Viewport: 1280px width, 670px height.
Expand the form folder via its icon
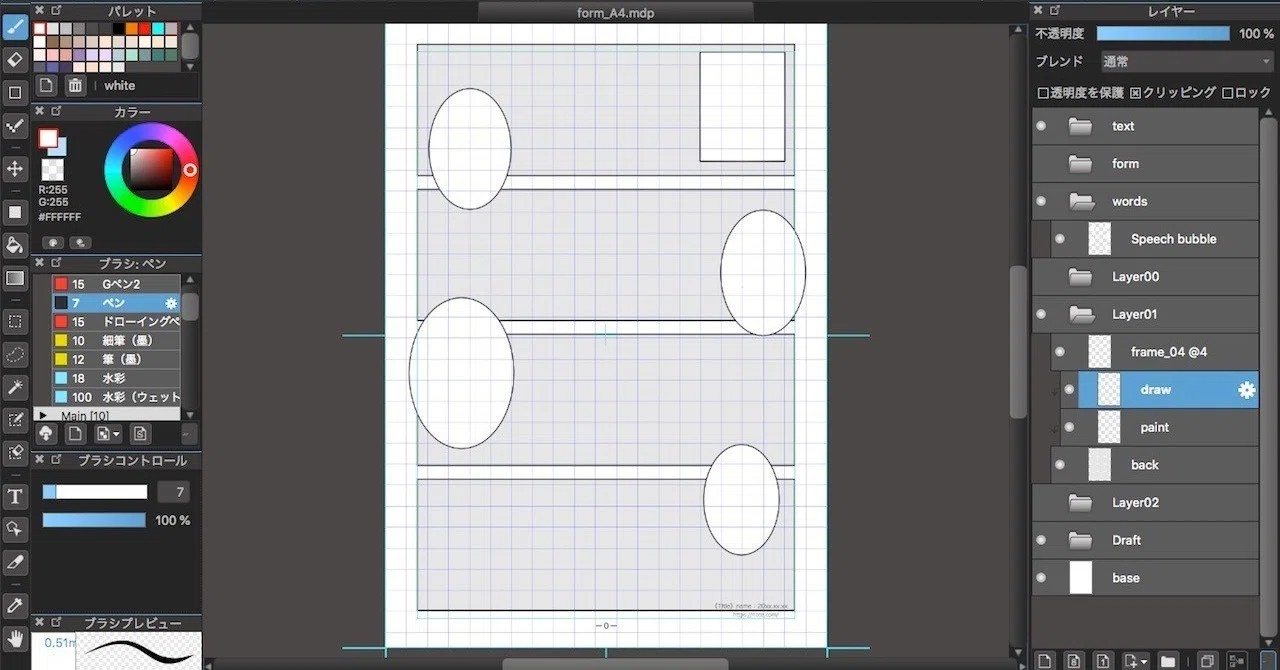point(1080,164)
